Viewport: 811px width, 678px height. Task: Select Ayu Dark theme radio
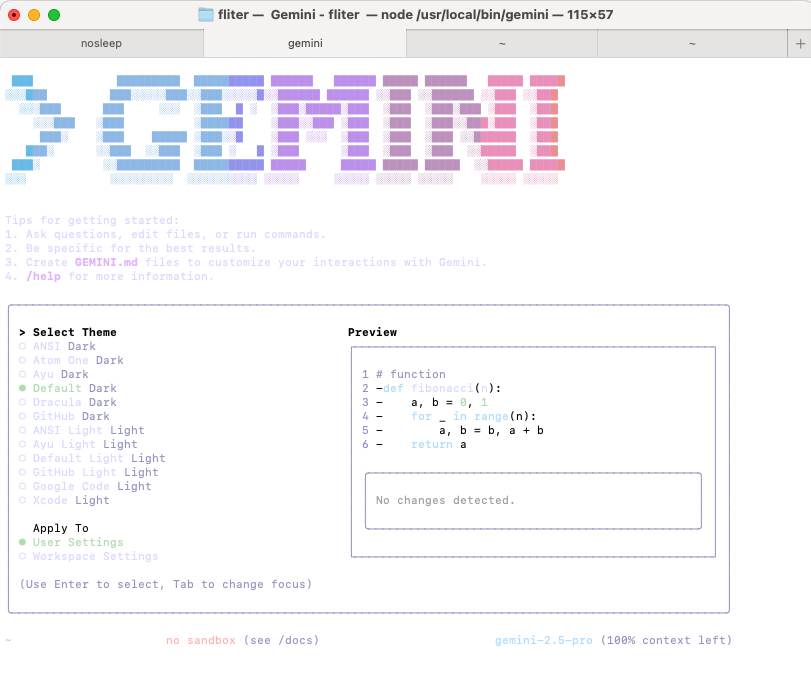[x=60, y=374]
